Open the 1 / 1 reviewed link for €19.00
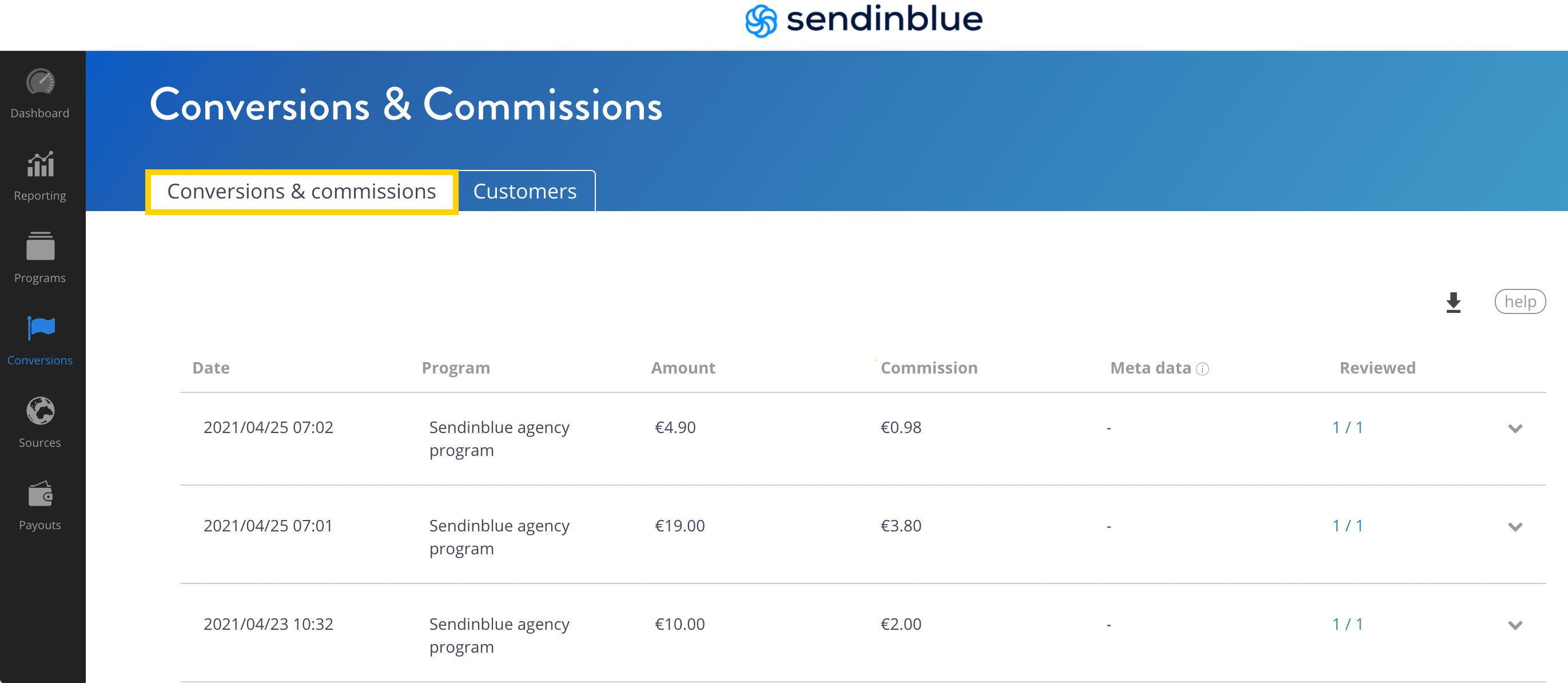 pos(1347,525)
